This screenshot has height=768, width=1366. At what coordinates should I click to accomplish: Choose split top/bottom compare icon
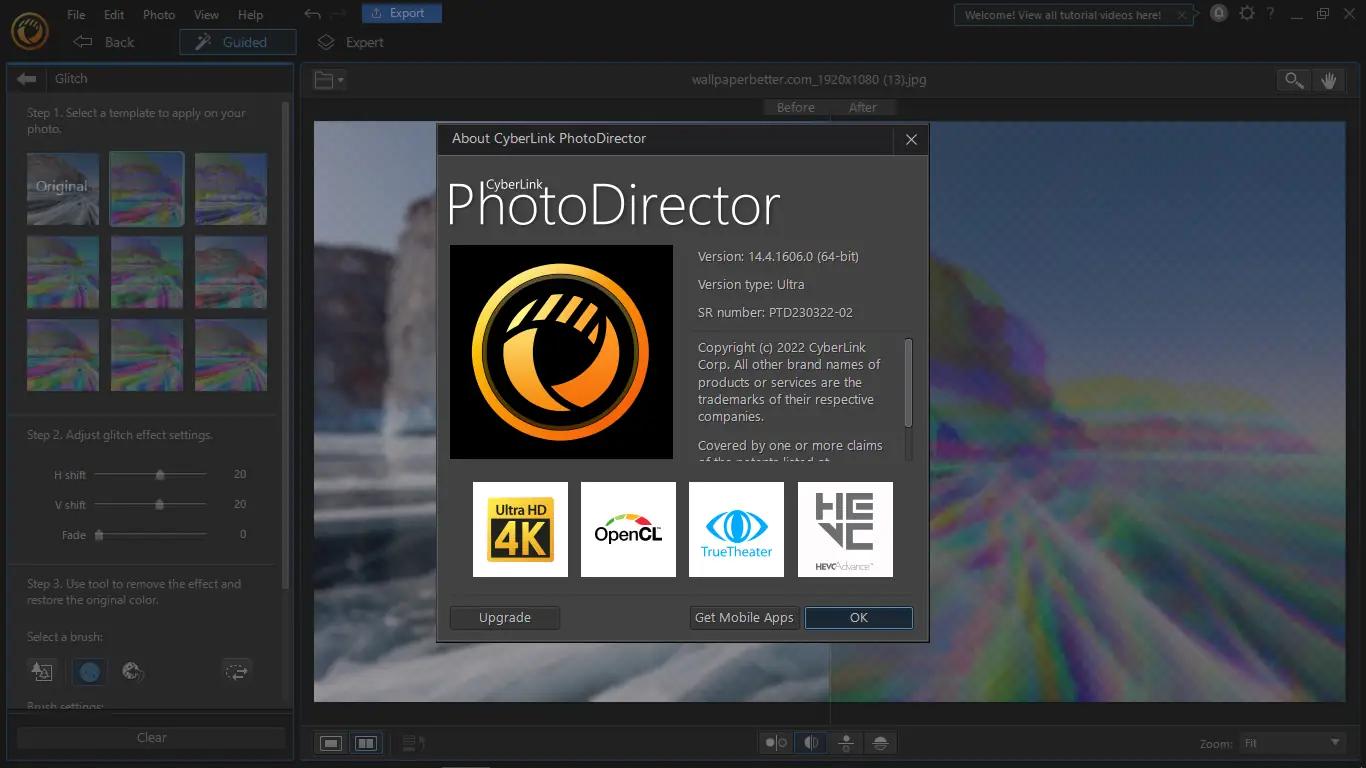coord(880,742)
